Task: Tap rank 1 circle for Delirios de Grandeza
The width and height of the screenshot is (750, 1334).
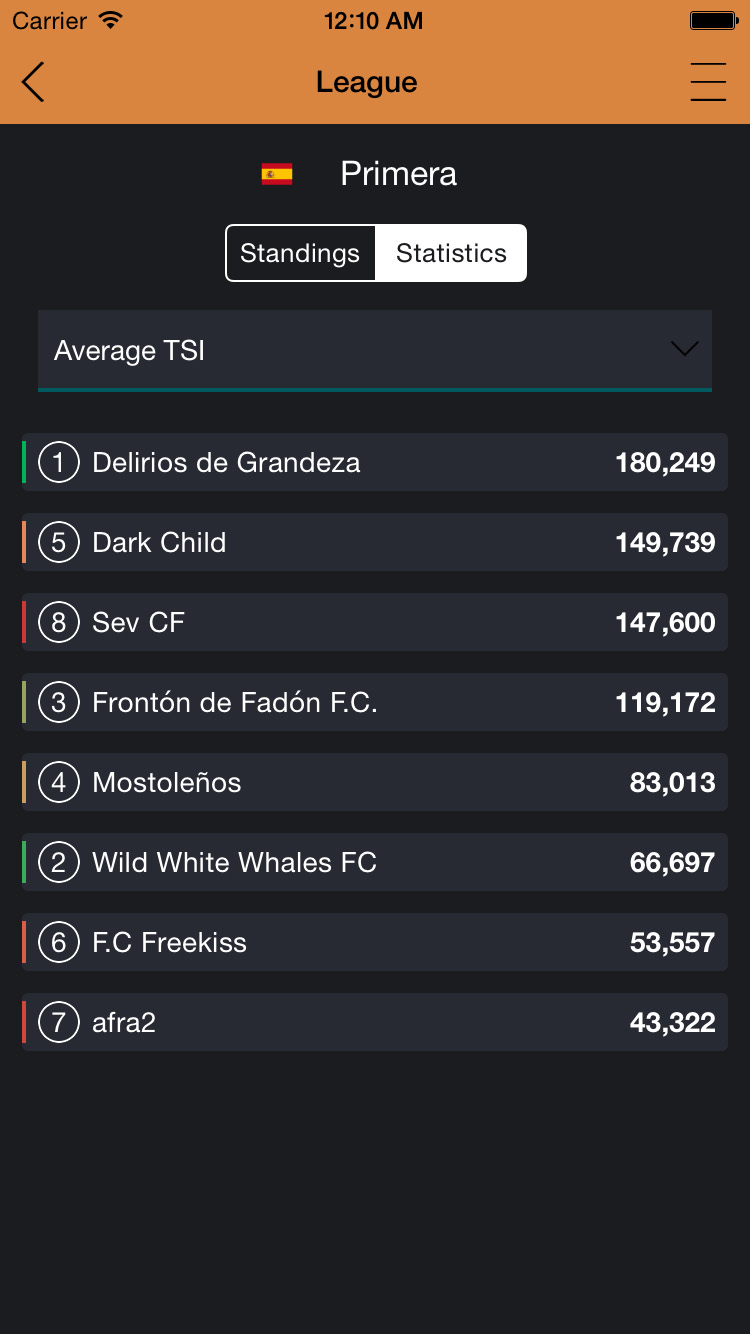Action: [x=59, y=462]
